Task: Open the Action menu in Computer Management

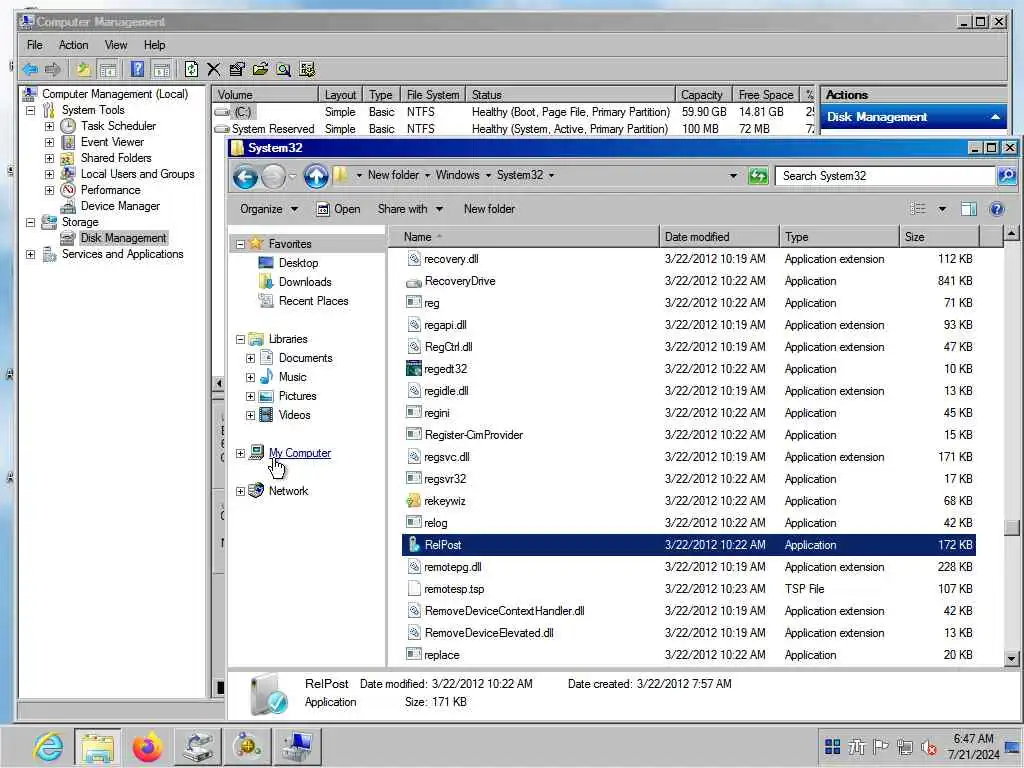Action: click(73, 45)
